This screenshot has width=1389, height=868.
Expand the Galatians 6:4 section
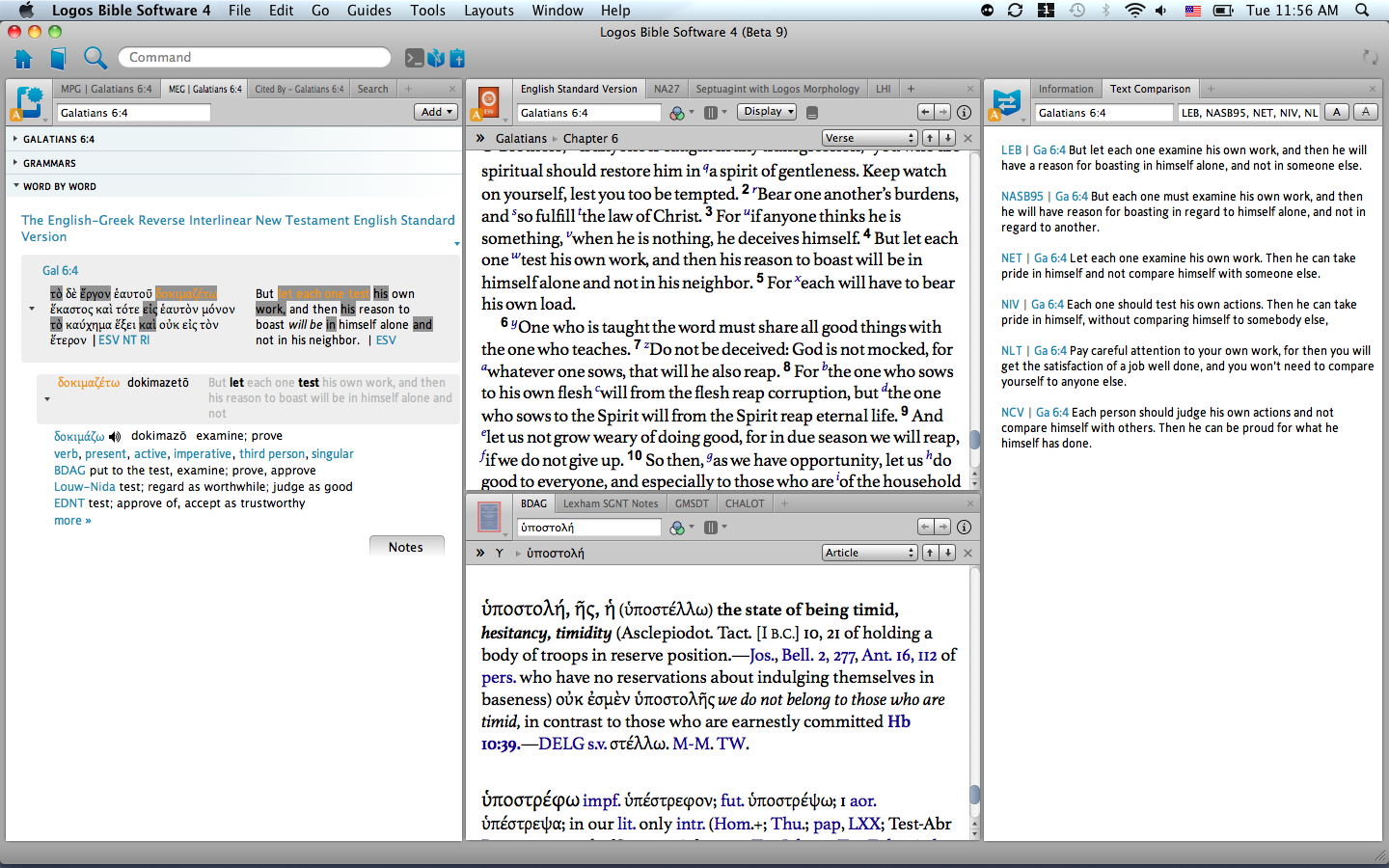pyautogui.click(x=15, y=139)
